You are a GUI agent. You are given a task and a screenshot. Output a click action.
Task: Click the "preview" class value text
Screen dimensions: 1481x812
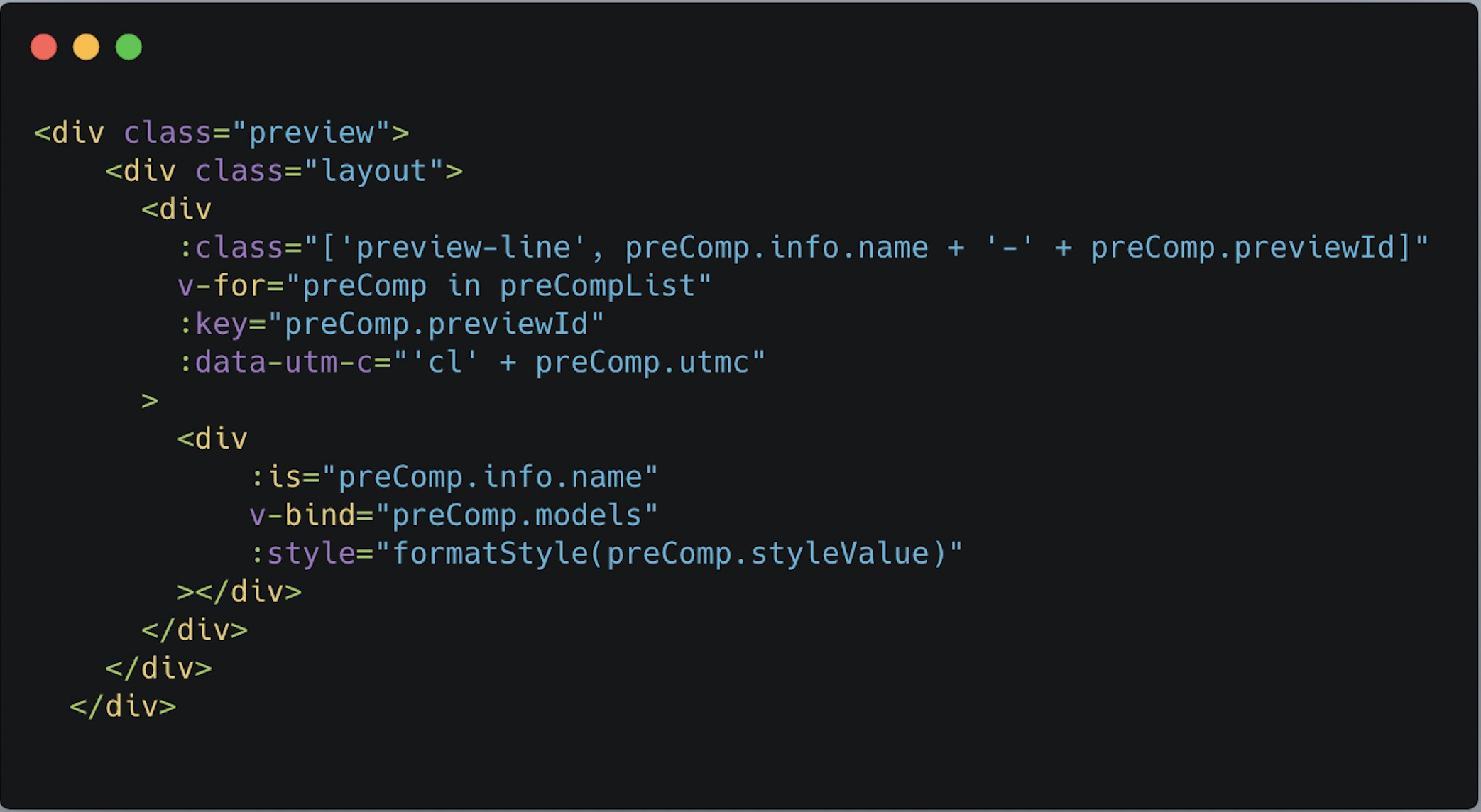pos(312,133)
